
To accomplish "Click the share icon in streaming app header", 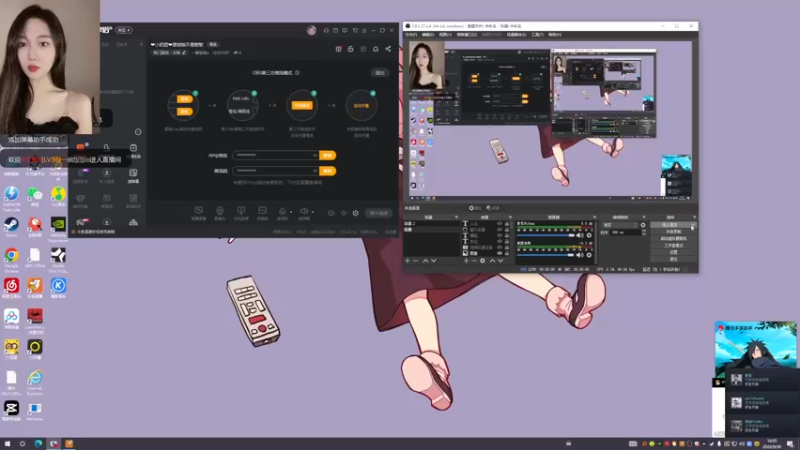I will pos(388,48).
